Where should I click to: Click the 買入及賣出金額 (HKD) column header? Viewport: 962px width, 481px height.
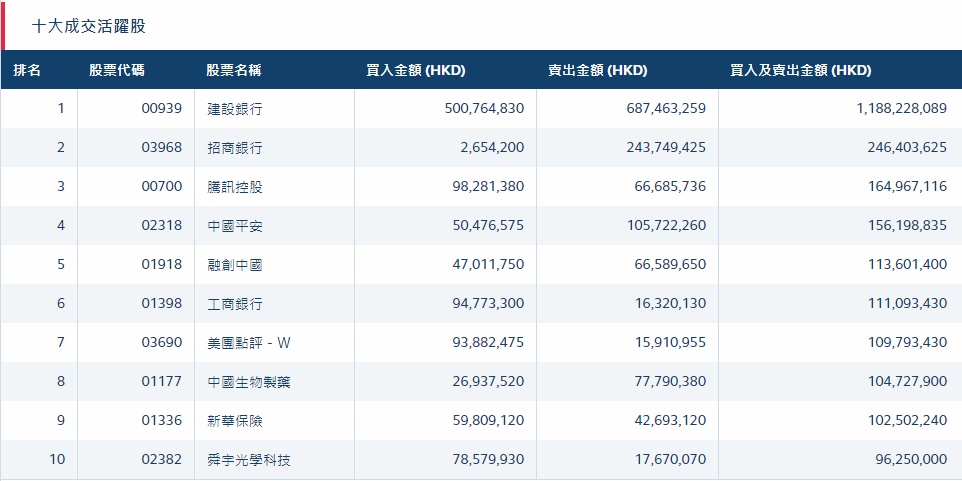point(801,71)
